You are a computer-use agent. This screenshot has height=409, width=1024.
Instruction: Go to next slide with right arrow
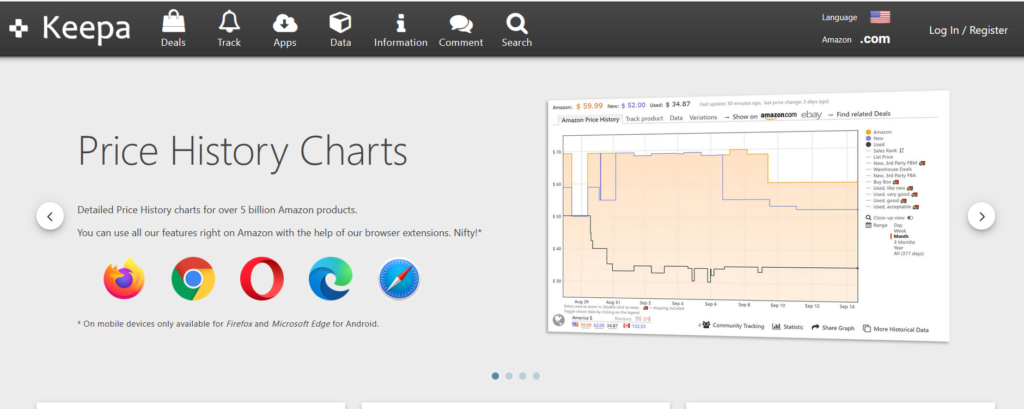click(x=981, y=216)
